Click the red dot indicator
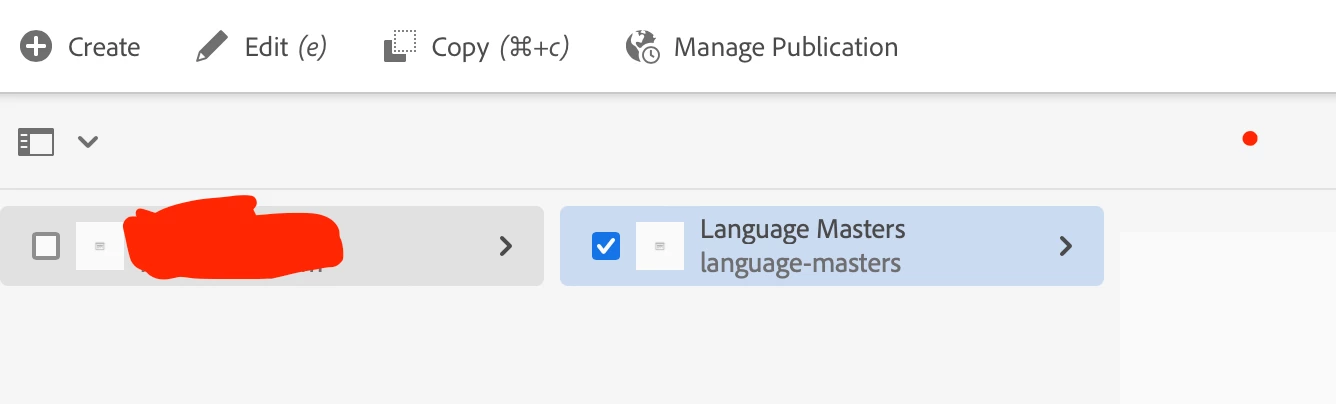Viewport: 1336px width, 404px height. point(1249,139)
